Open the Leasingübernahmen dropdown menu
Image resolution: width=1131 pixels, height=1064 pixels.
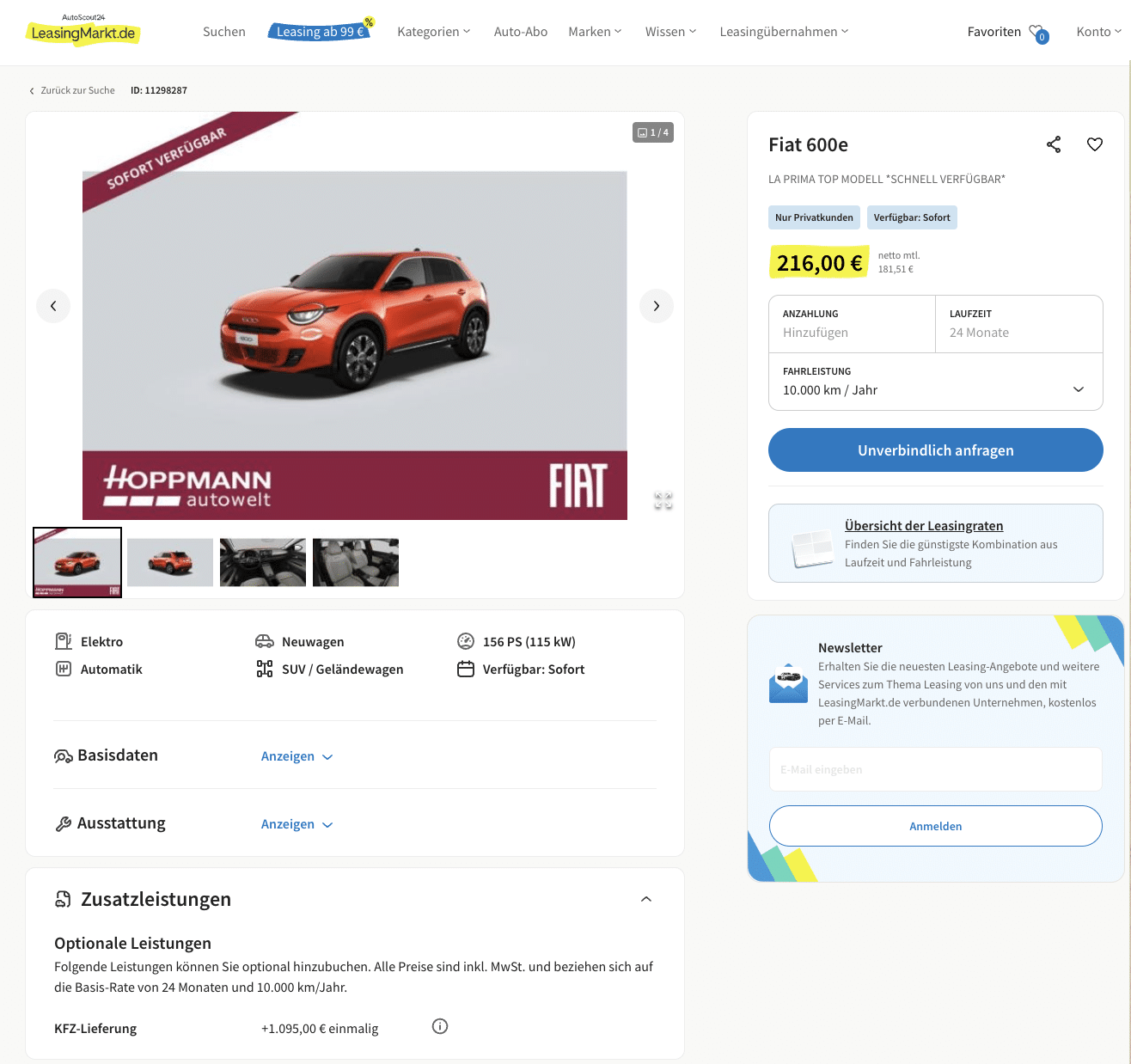(784, 32)
